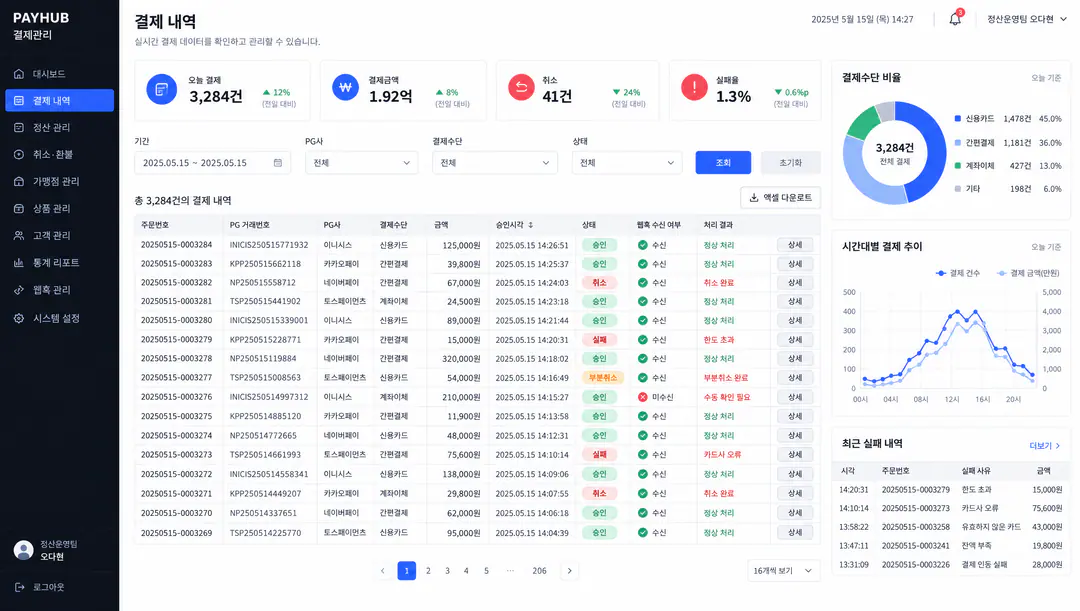Open 상세 for order 20250515-0003276
This screenshot has height=611, width=1080.
(795, 397)
